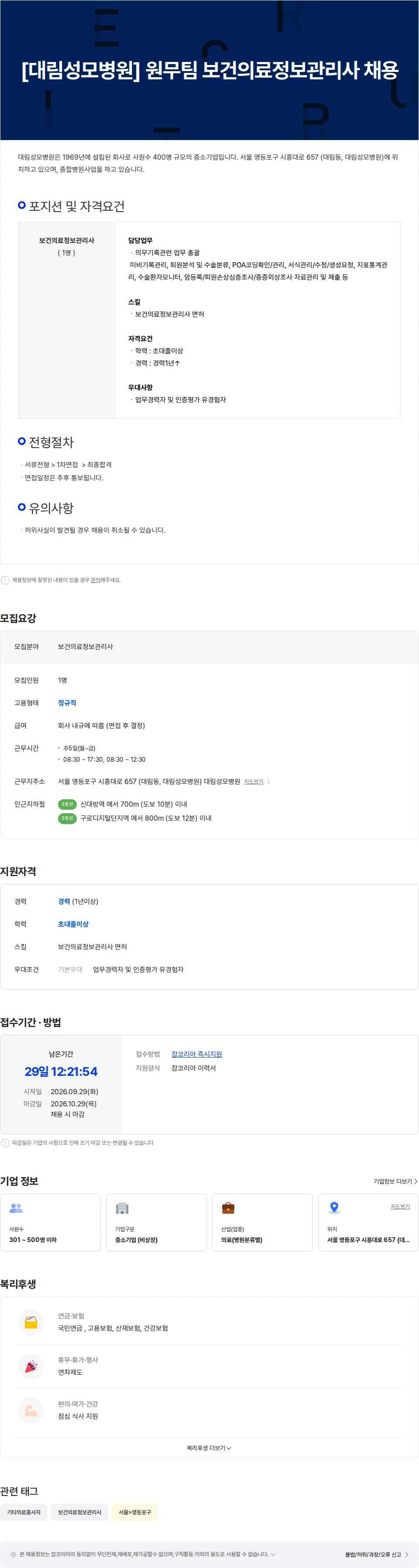
Task: Click the chevron after address 지도보기
Action: click(x=268, y=781)
